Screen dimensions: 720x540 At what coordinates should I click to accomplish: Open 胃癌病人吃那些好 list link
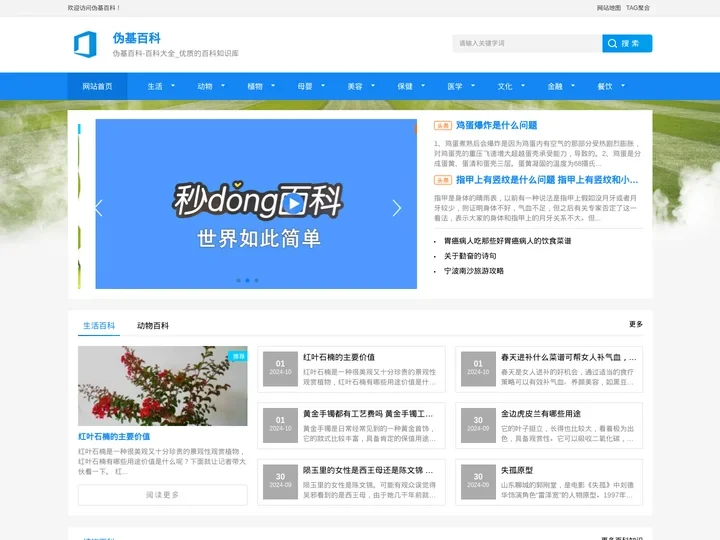click(507, 241)
